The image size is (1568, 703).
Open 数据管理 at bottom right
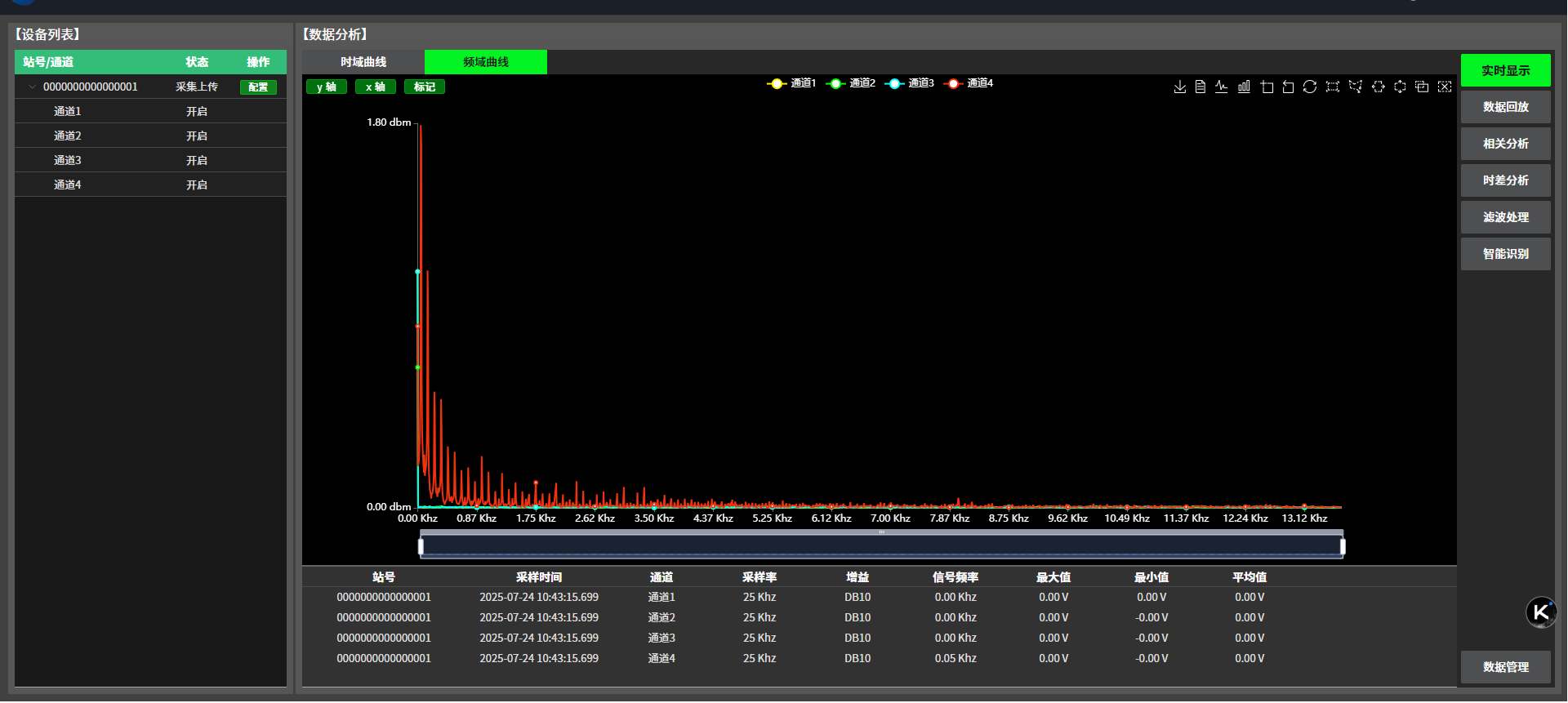click(x=1506, y=667)
